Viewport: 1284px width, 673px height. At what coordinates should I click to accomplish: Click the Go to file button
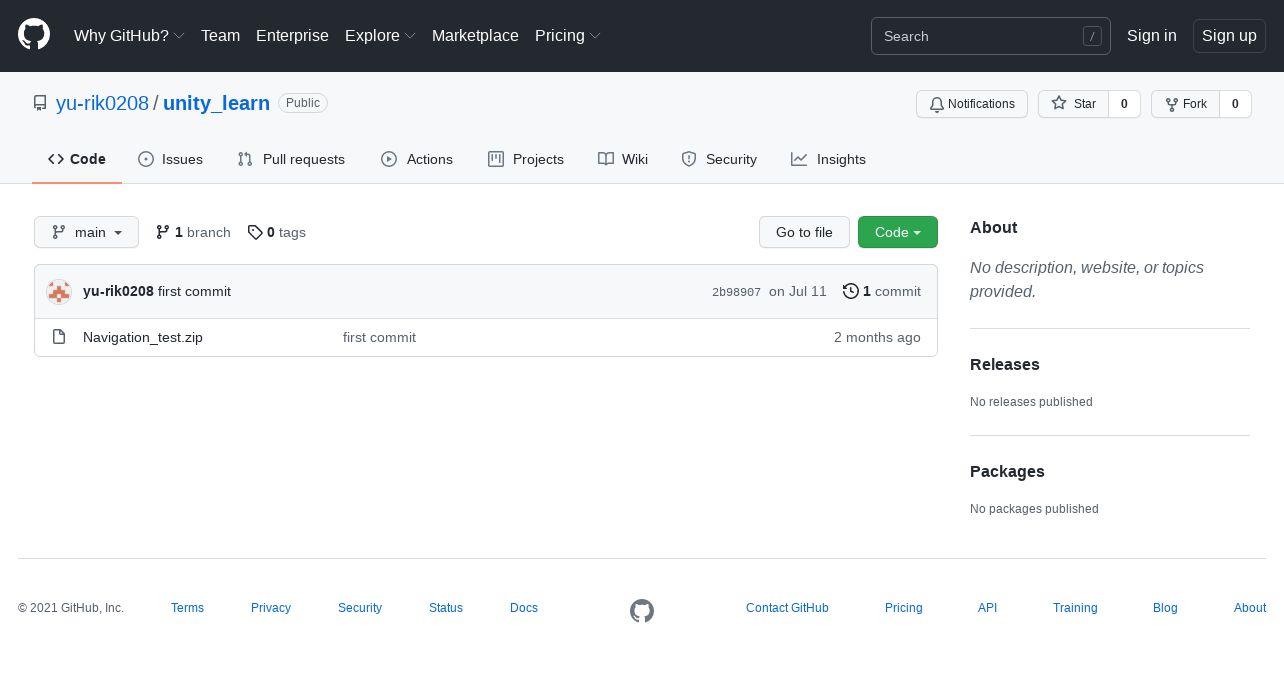(x=804, y=232)
